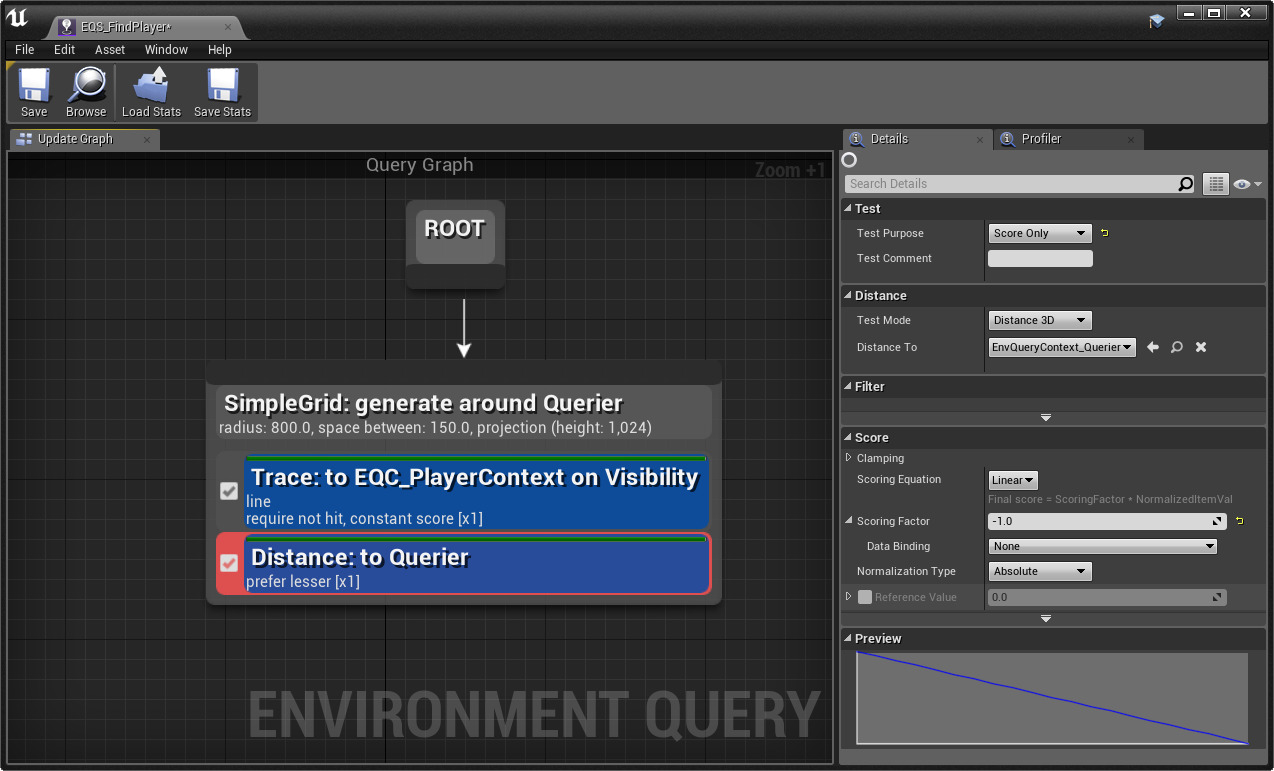Select the Browse toolbar icon
Viewport: 1274px width, 771px height.
tap(86, 91)
